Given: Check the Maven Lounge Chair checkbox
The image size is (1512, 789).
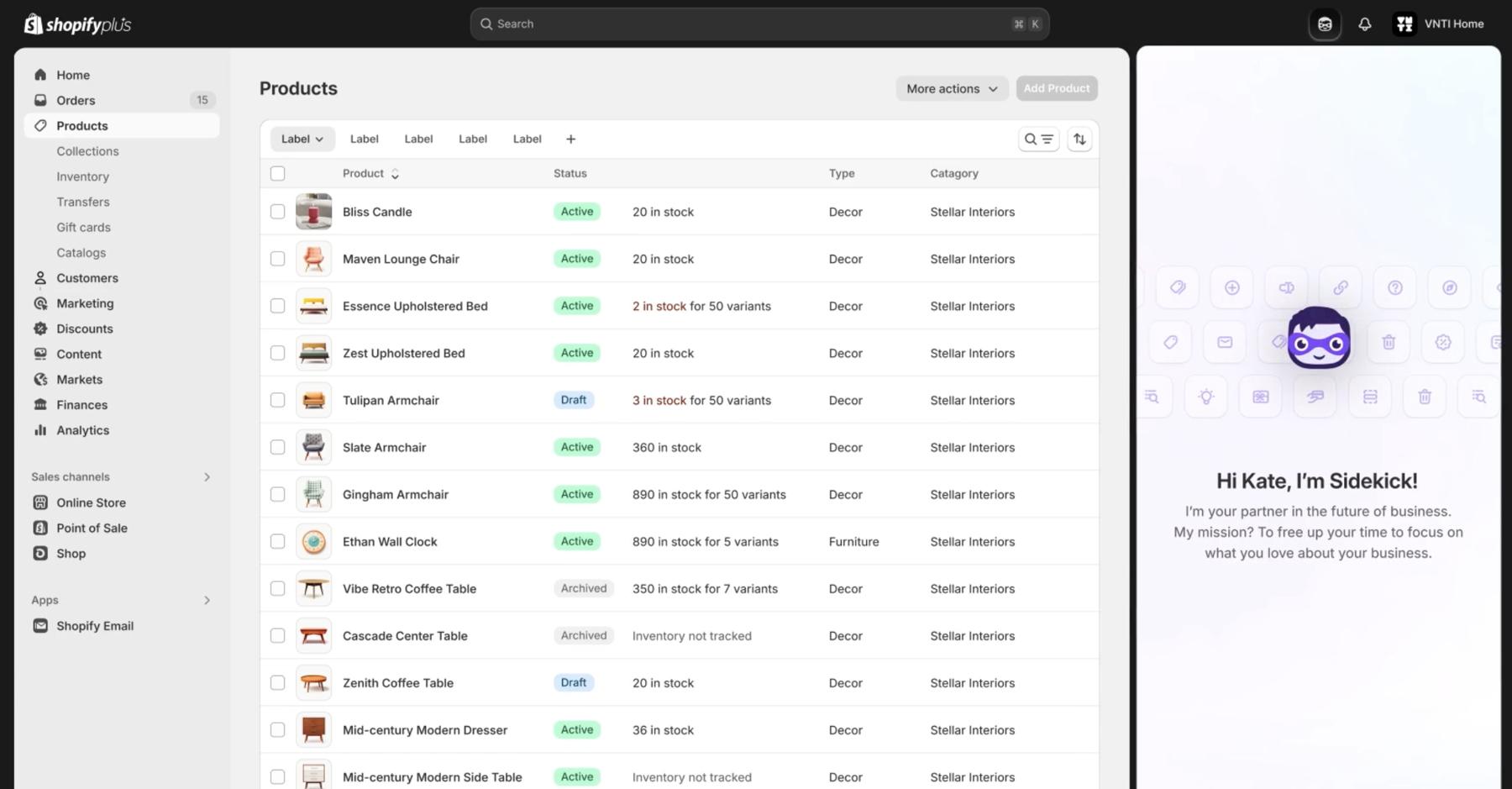Looking at the screenshot, I should tap(277, 259).
